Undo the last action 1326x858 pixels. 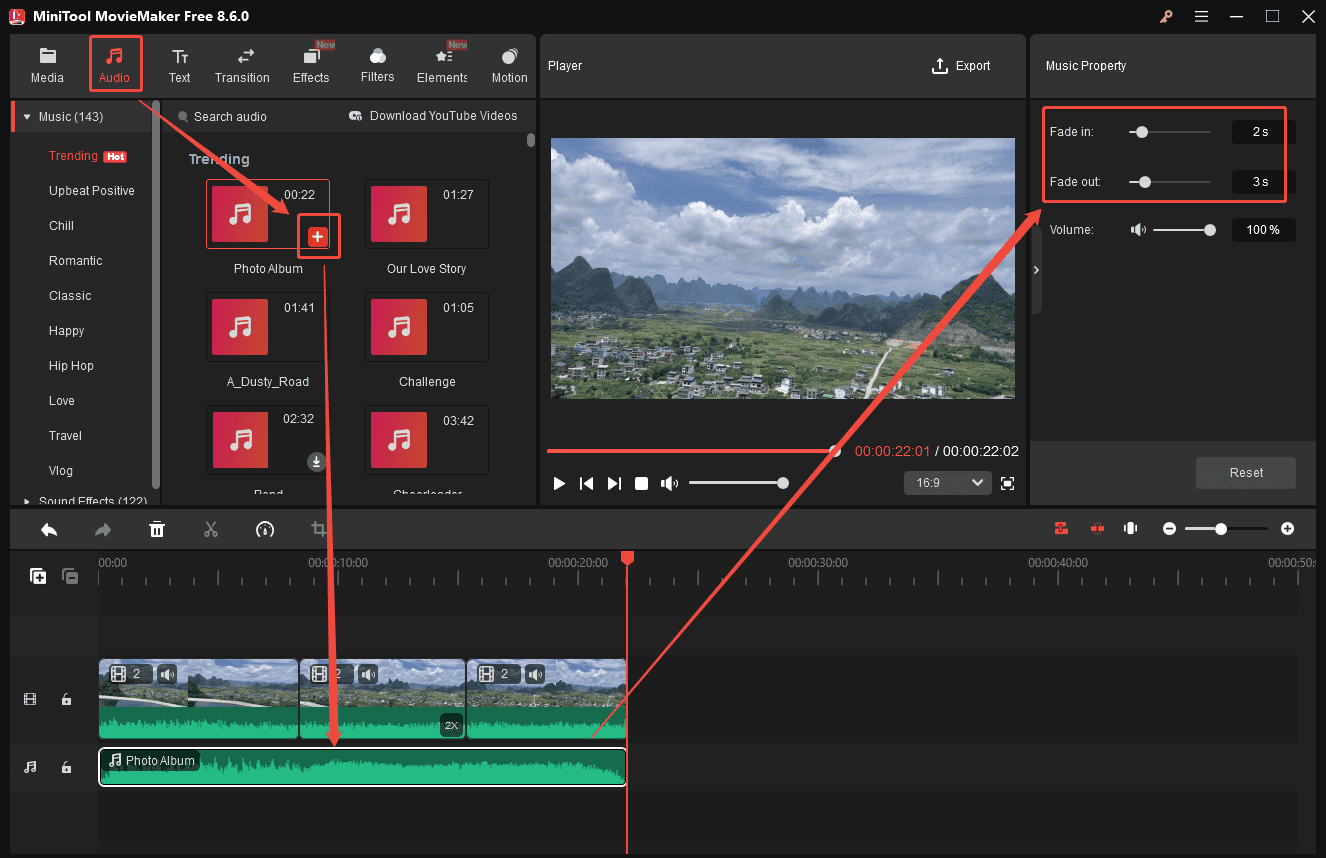pos(49,528)
